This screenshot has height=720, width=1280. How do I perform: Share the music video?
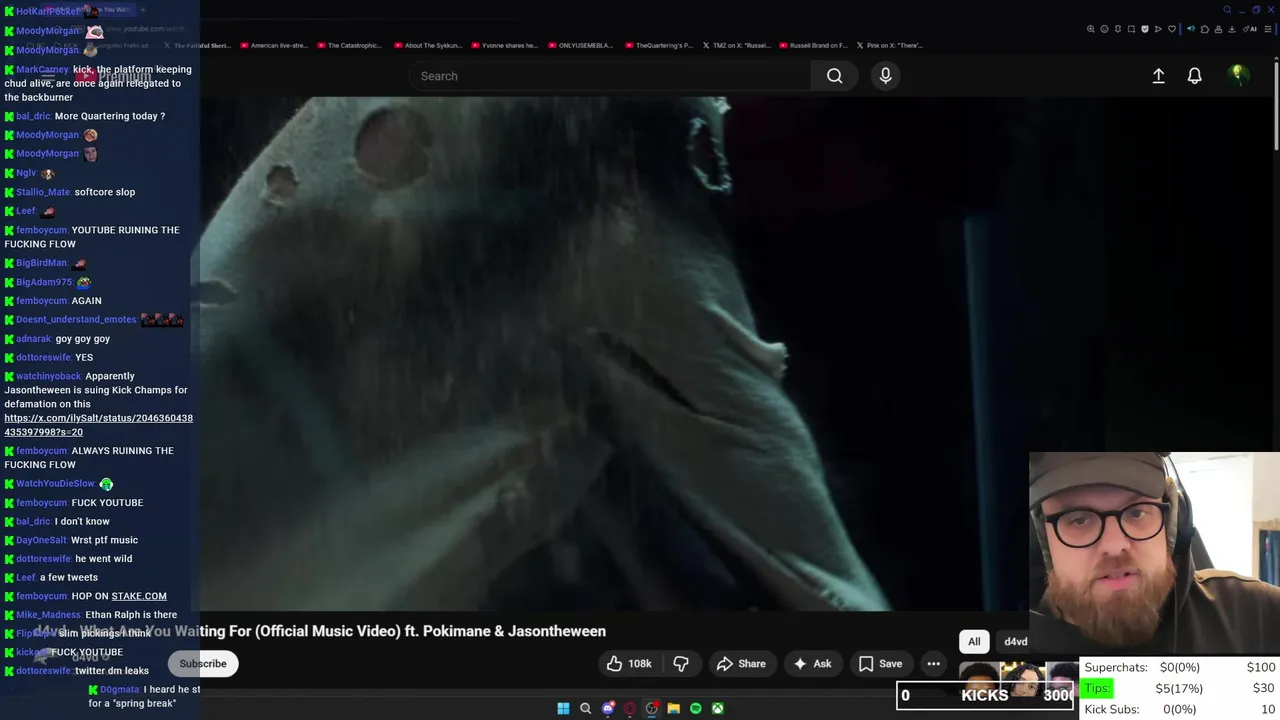(741, 664)
